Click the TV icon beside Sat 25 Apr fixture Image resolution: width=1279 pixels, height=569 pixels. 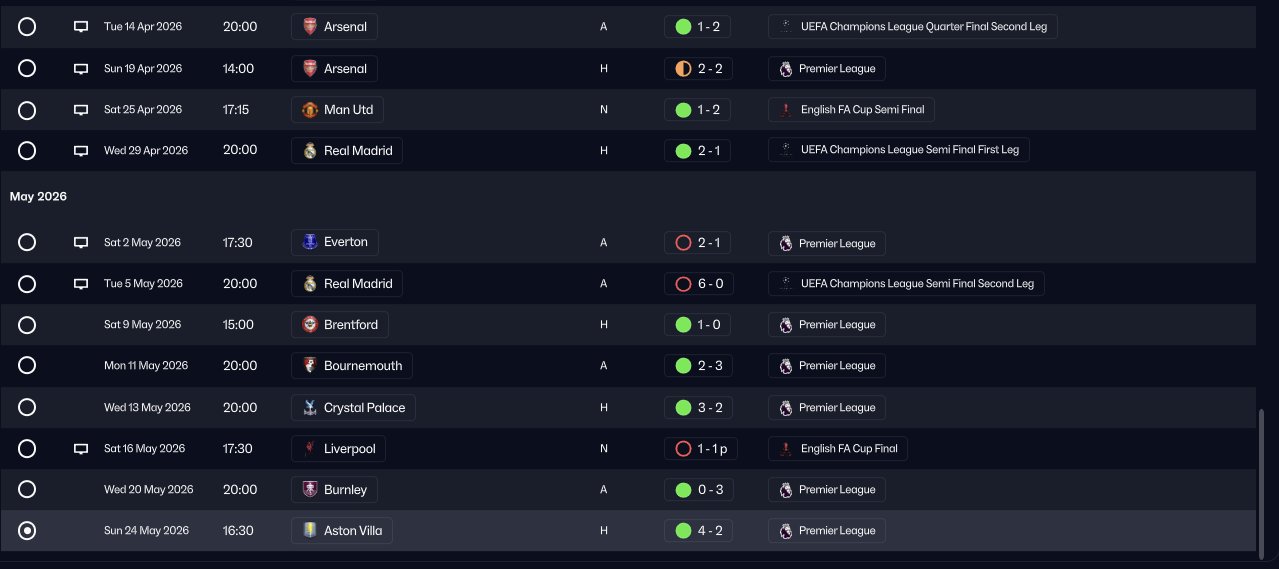(x=81, y=110)
